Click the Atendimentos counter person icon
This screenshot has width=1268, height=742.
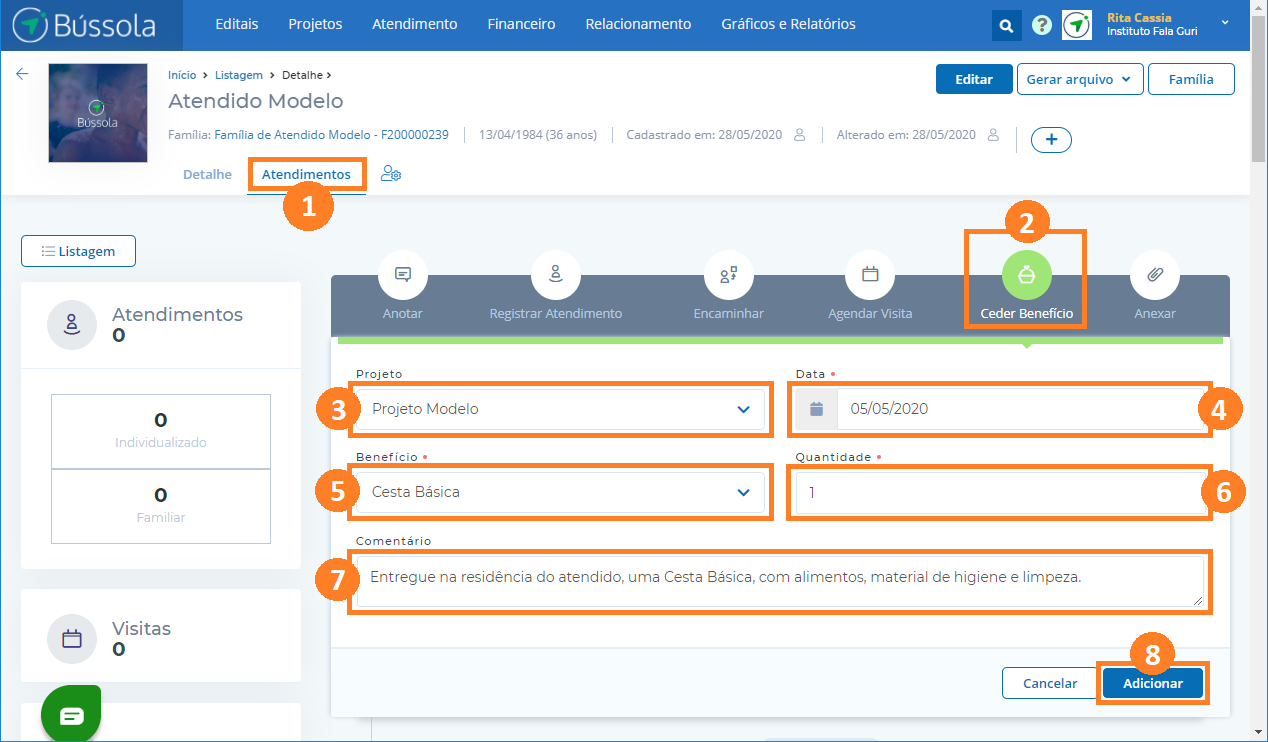click(x=72, y=324)
